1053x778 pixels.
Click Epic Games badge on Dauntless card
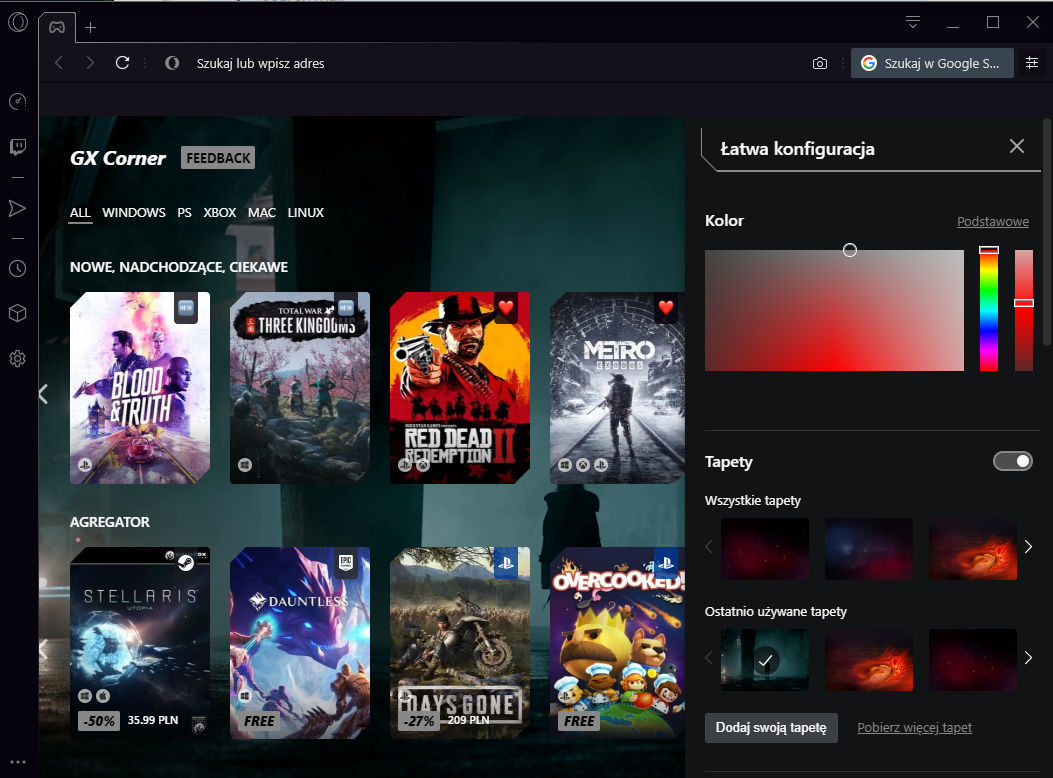[x=345, y=563]
